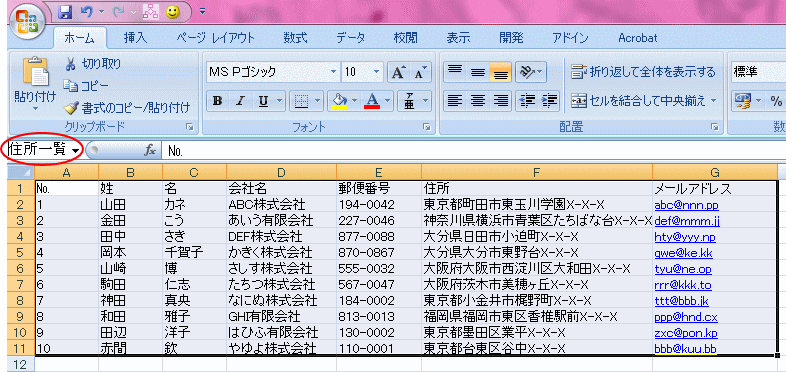Click the select-all corner of the sheet
This screenshot has height=372, width=786.
tap(21, 173)
